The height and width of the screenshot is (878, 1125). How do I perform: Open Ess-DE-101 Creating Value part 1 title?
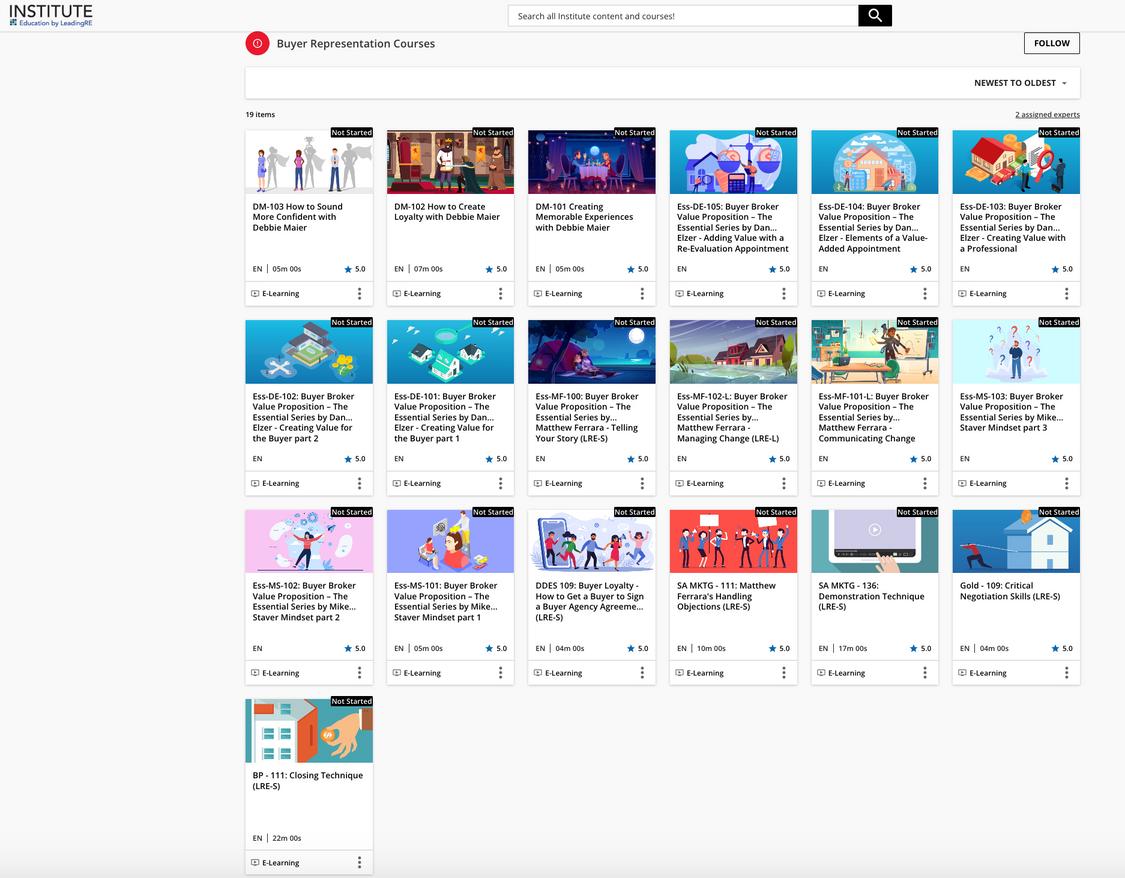pyautogui.click(x=445, y=417)
